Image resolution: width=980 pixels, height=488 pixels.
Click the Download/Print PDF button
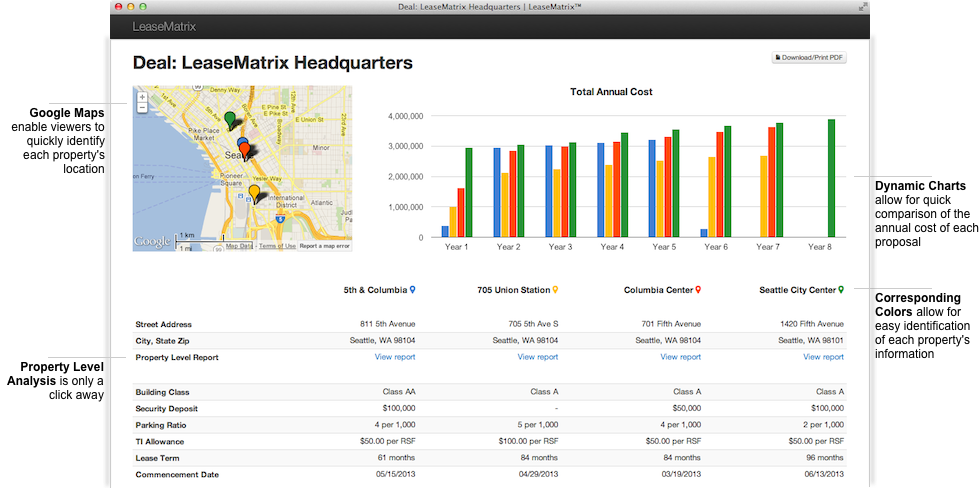[809, 58]
